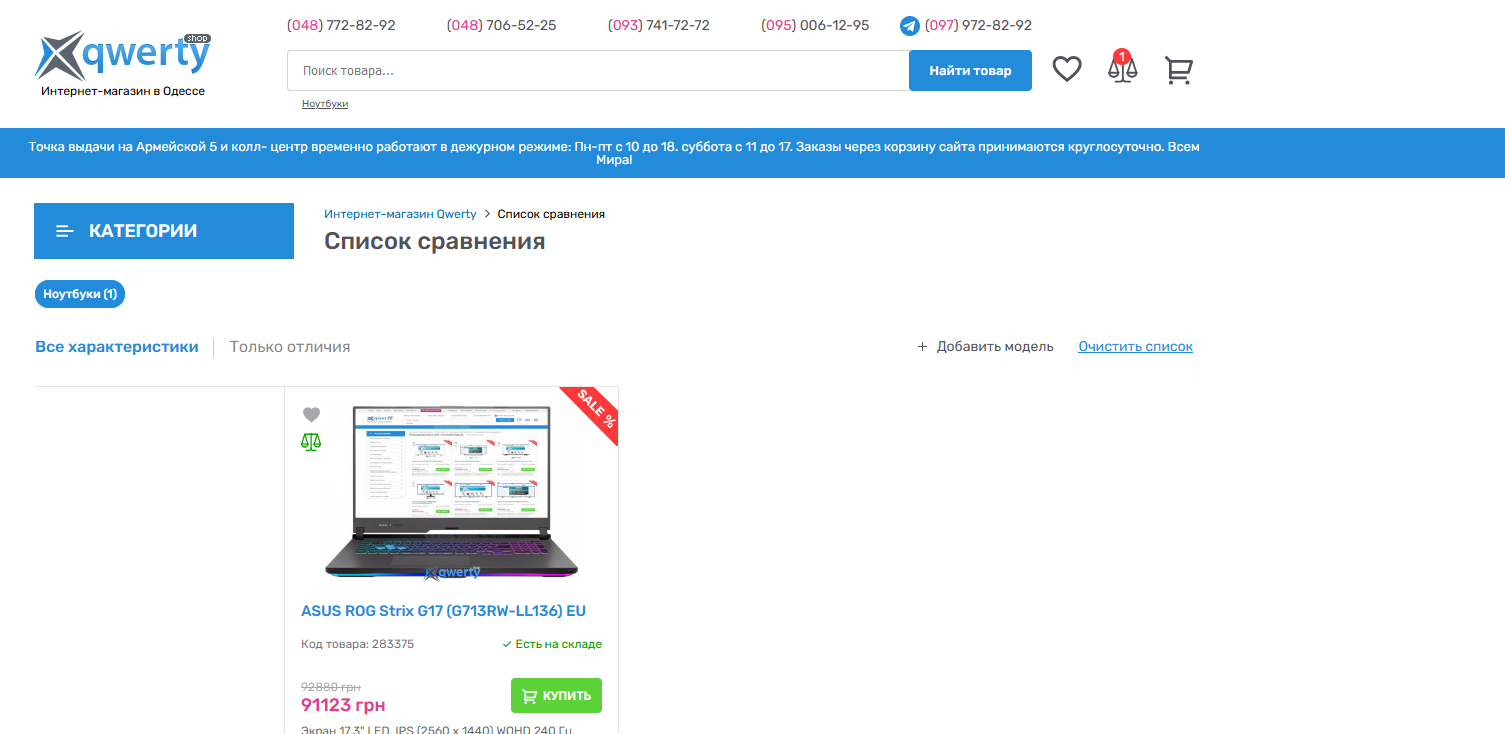This screenshot has height=734, width=1505.
Task: Switch to Только отличия view
Action: [x=290, y=347]
